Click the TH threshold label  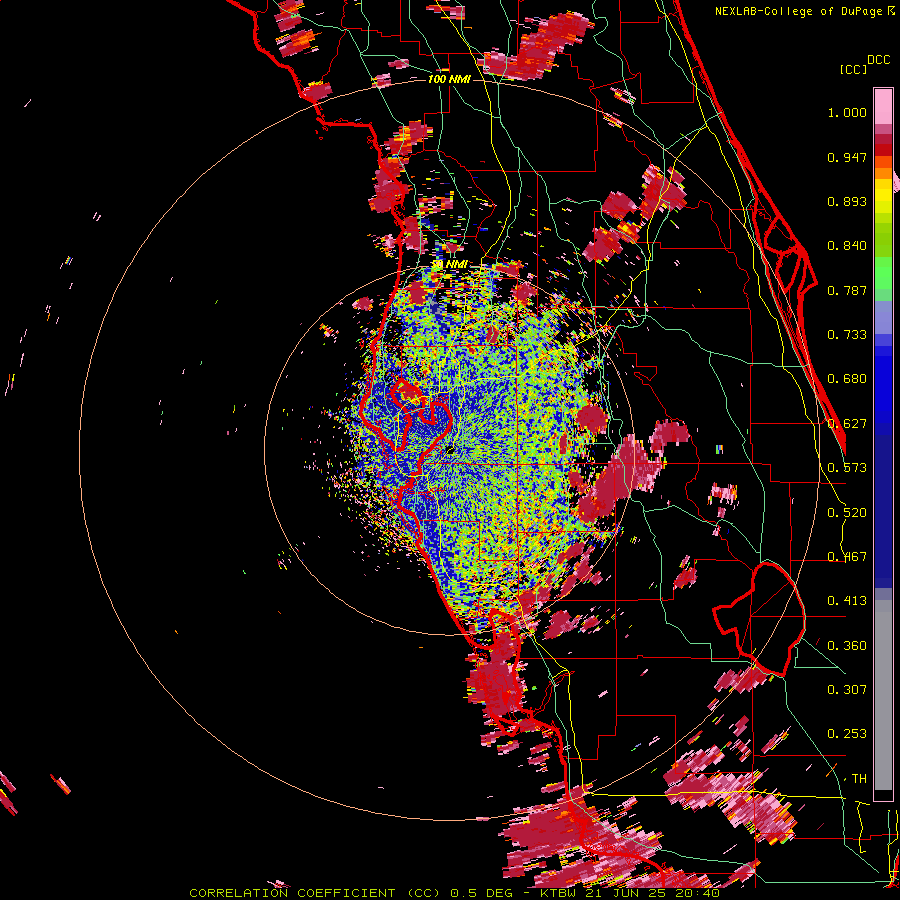[x=859, y=779]
